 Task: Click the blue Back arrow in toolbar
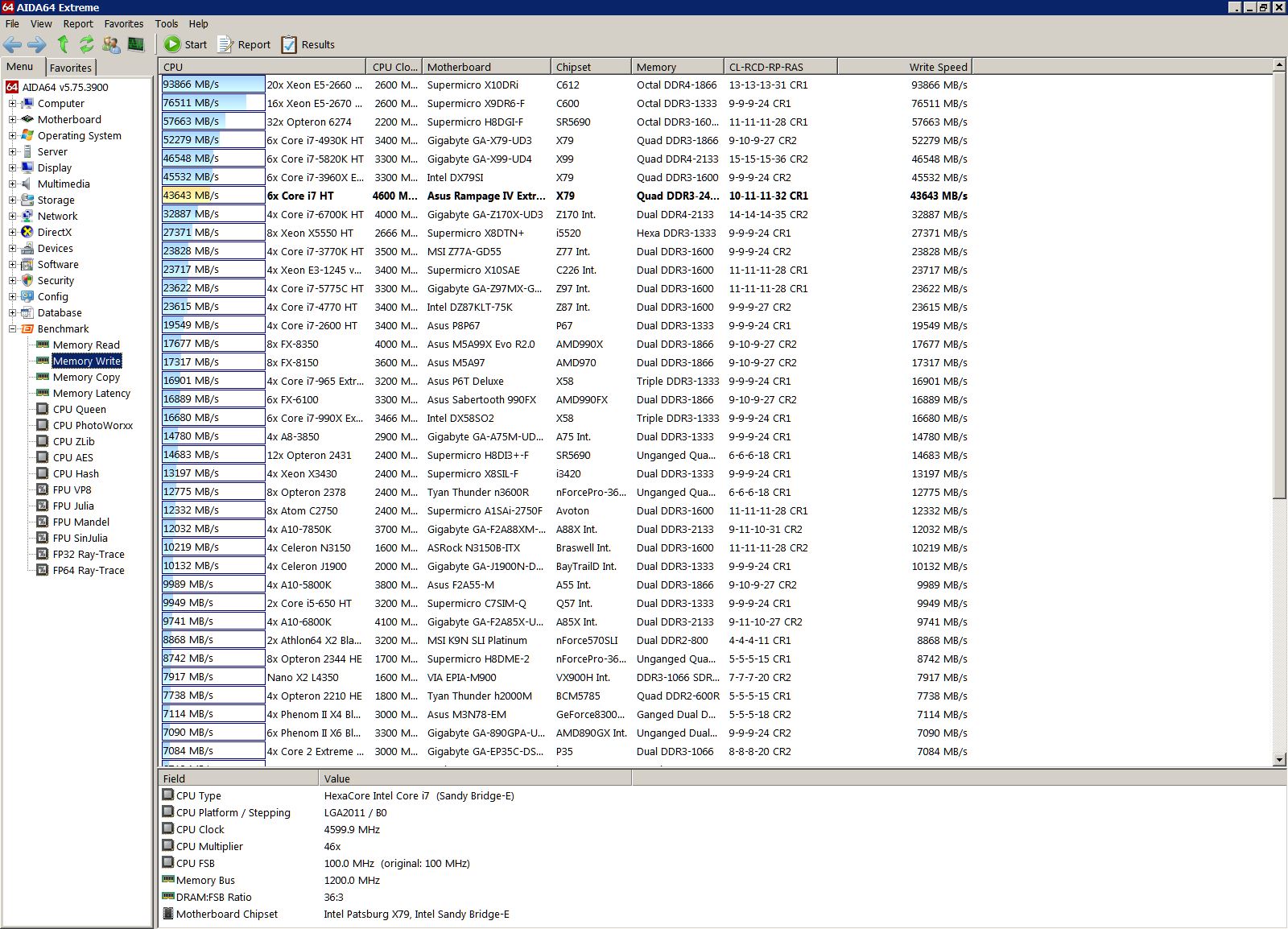(13, 45)
